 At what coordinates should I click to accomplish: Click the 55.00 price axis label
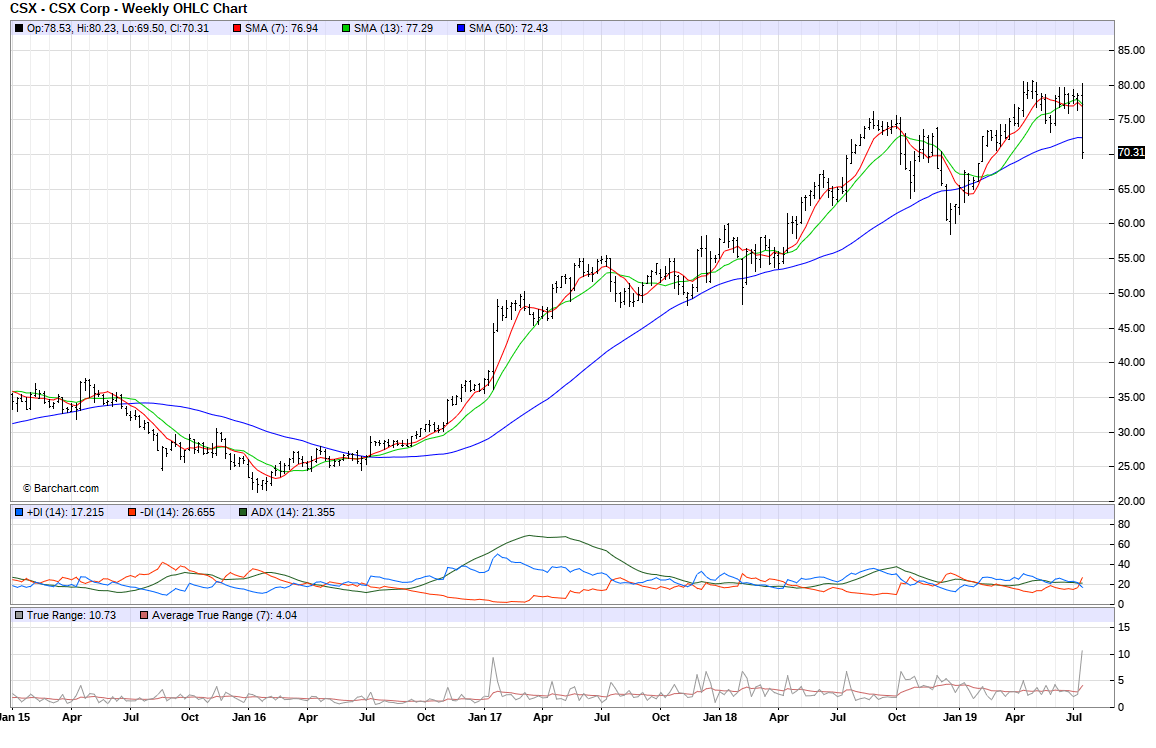click(x=1131, y=259)
